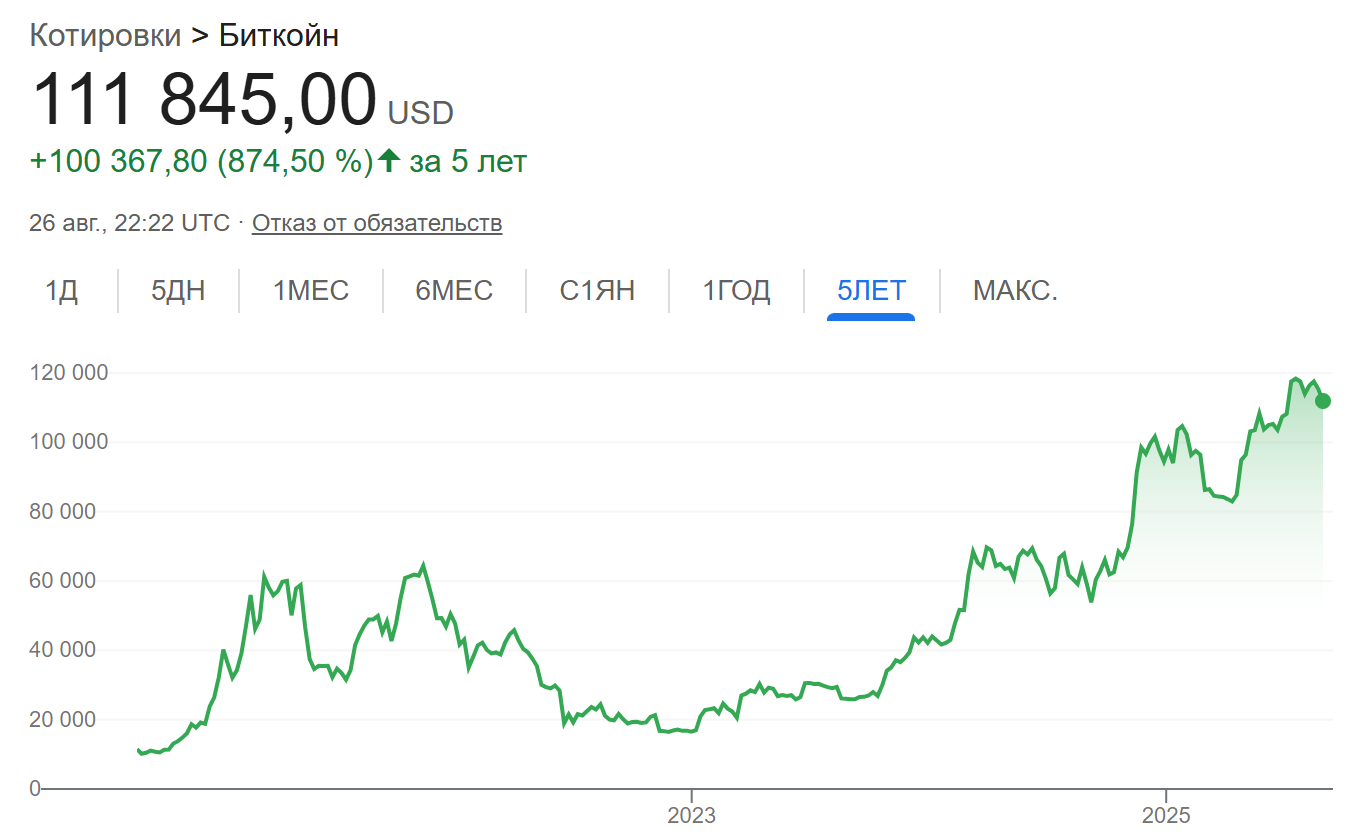Image resolution: width=1354 pixels, height=834 pixels.
Task: Click the 2023 x-axis label
Action: (691, 816)
